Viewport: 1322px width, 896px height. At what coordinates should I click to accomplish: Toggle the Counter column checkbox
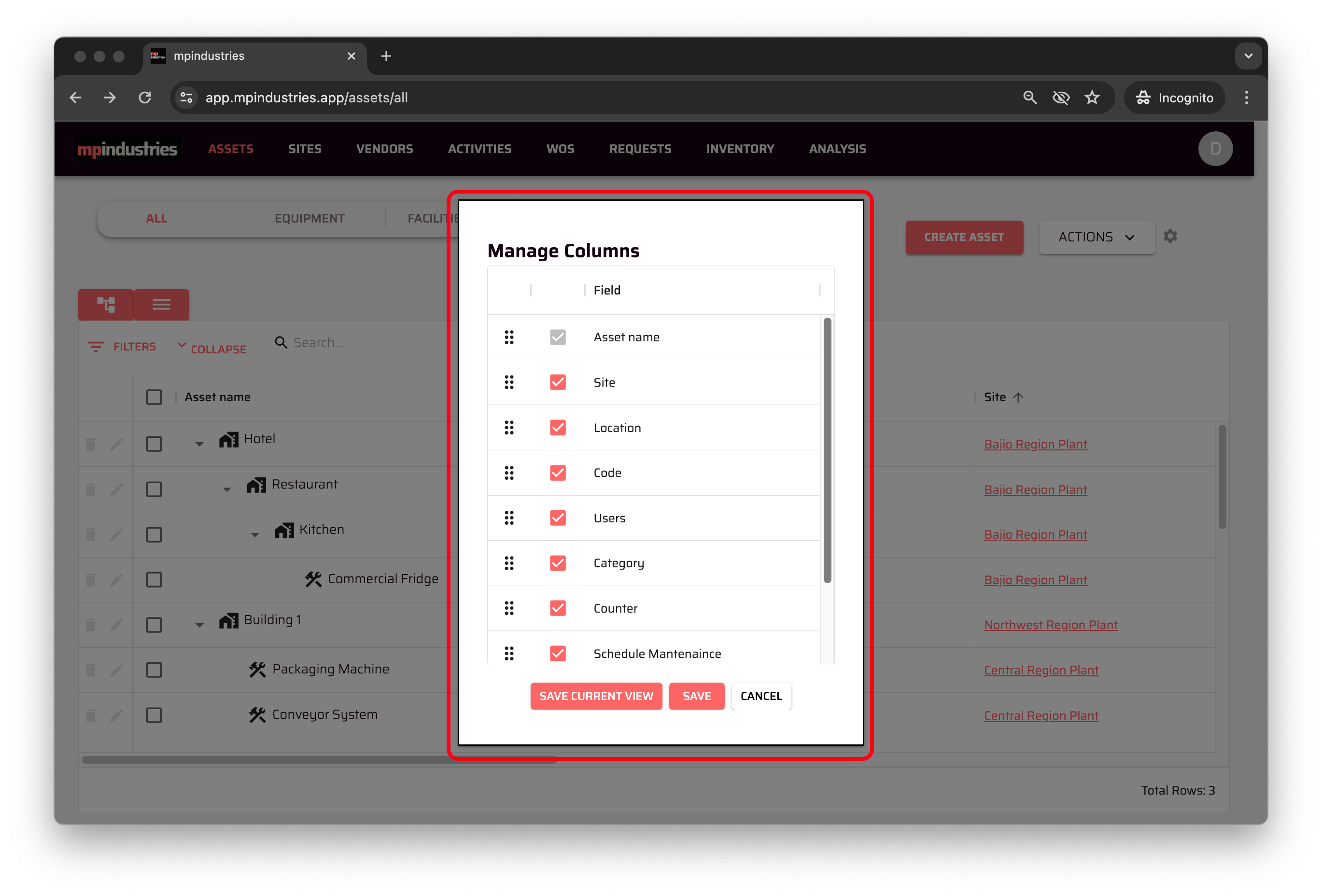558,608
